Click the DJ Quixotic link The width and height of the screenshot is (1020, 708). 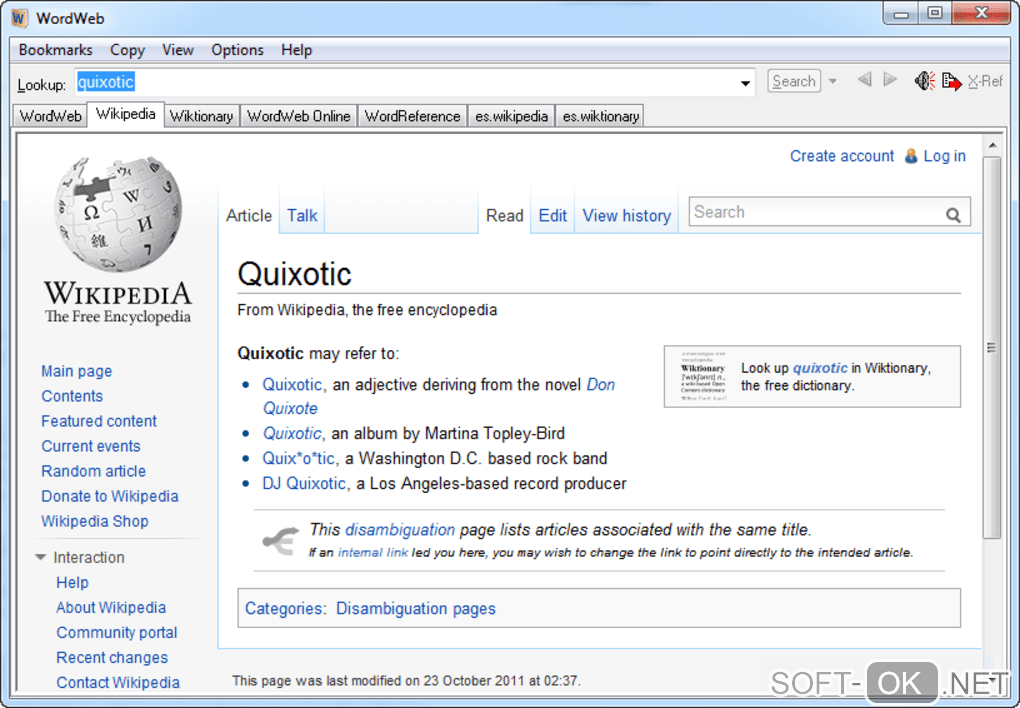point(304,483)
